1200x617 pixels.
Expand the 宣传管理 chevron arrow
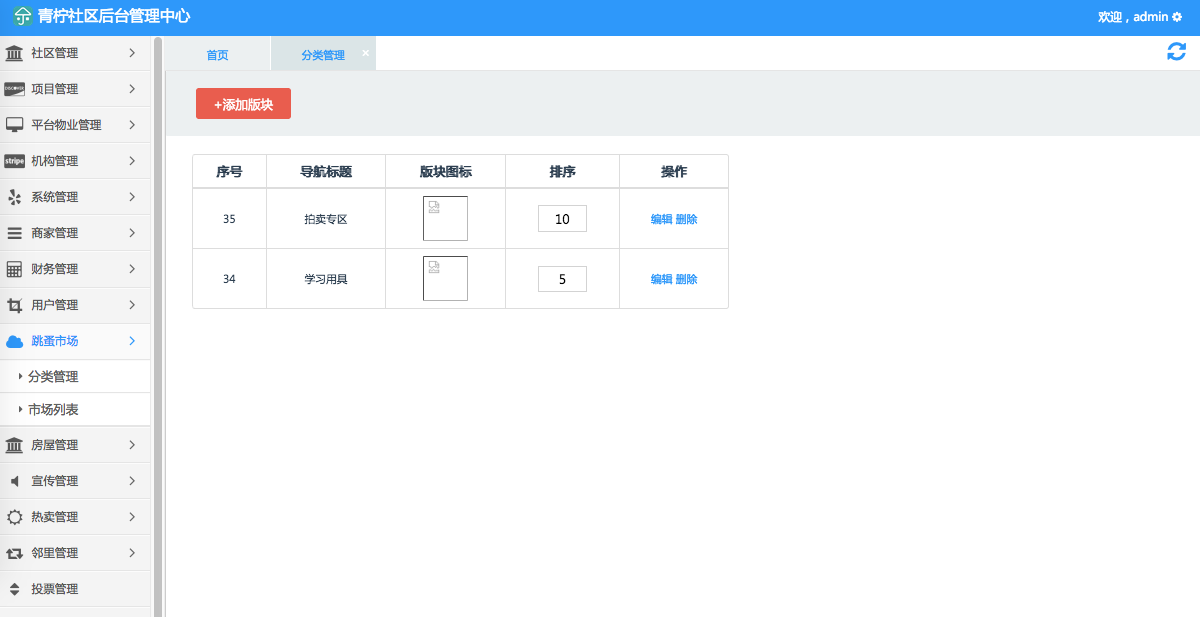tap(132, 481)
